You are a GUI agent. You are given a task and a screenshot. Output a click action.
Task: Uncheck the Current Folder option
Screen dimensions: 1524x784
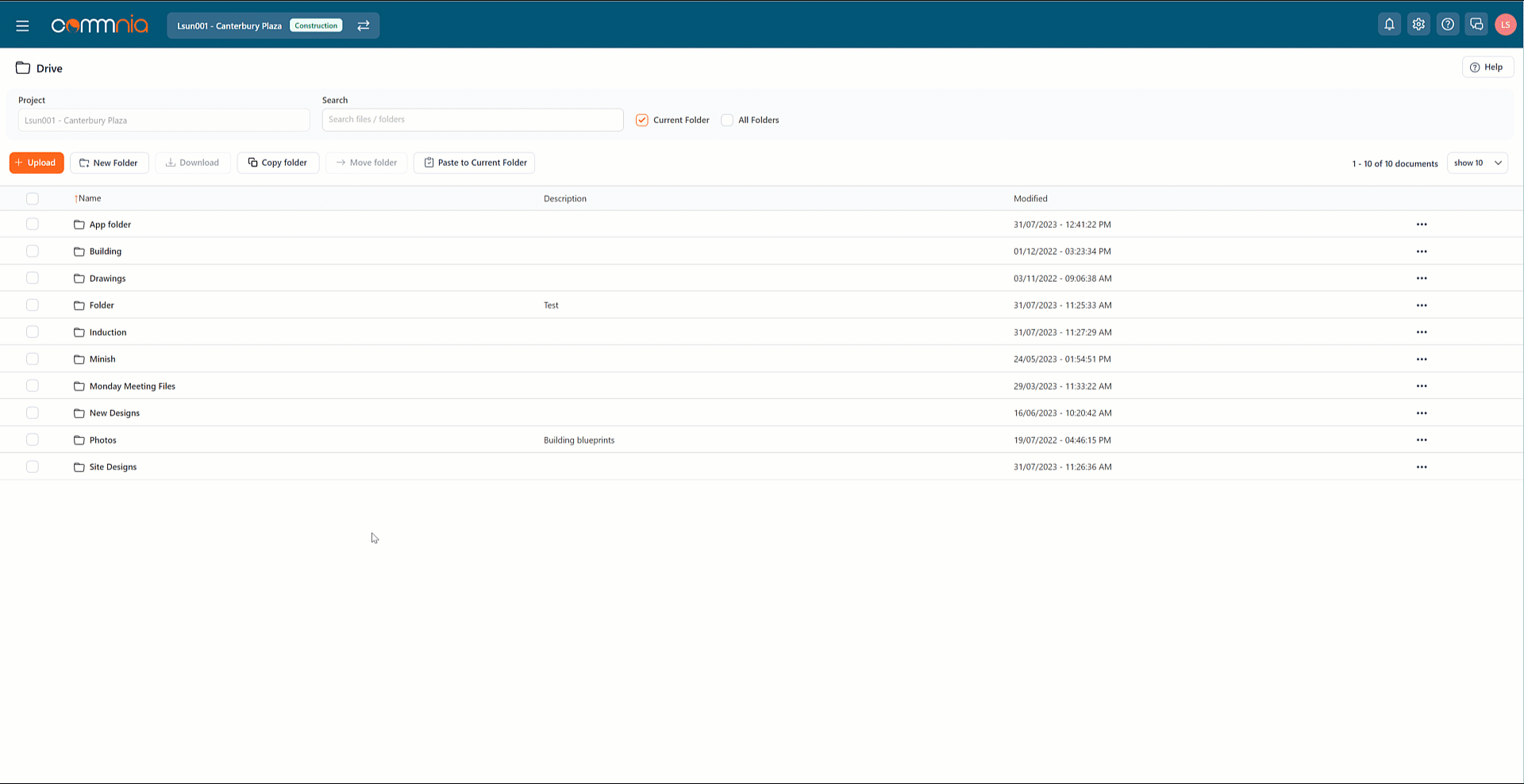642,120
